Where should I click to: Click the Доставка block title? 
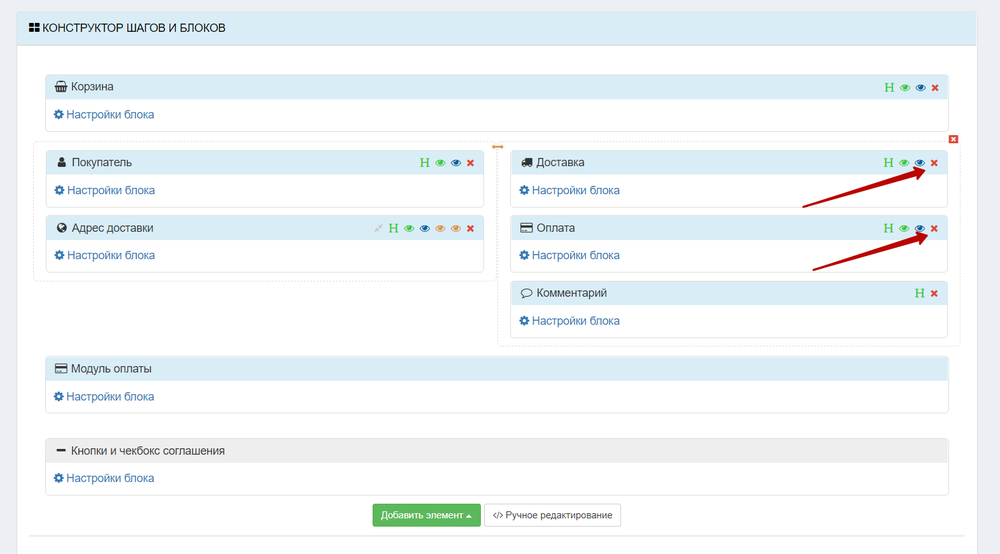(x=560, y=163)
